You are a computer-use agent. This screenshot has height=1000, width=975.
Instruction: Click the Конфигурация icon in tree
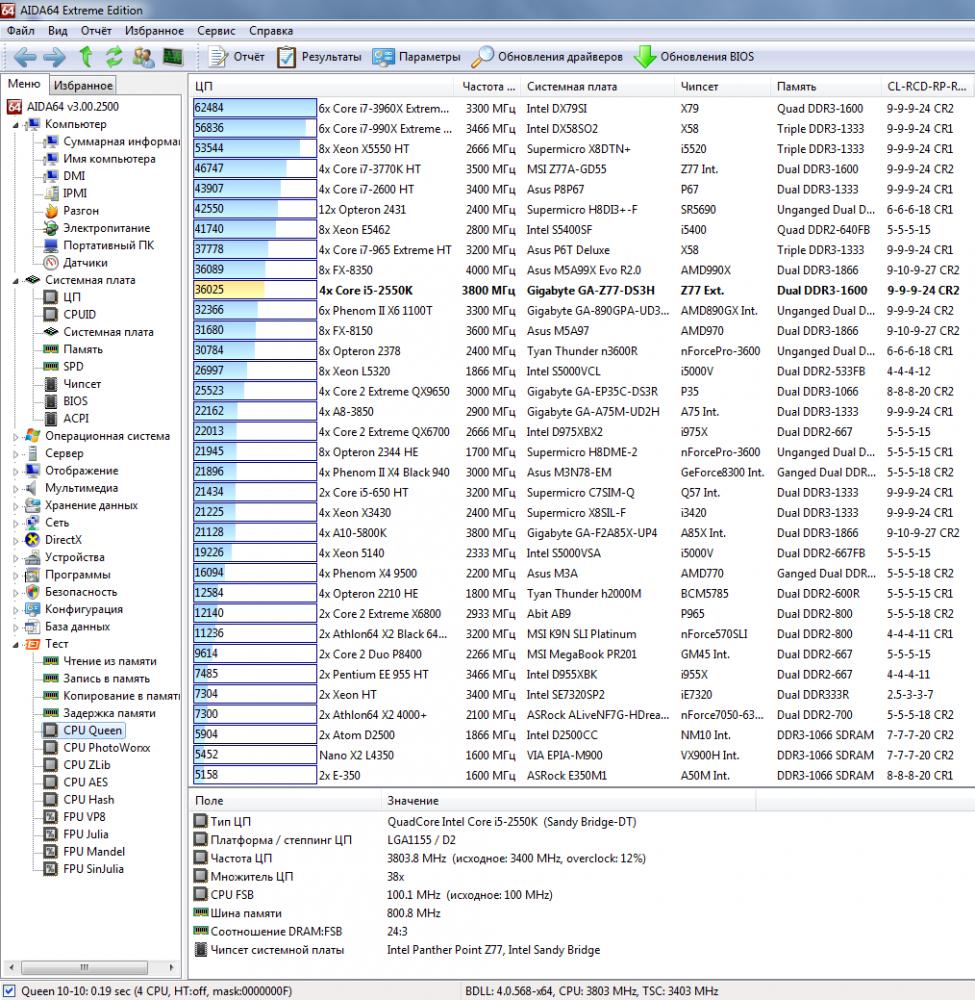[x=33, y=609]
